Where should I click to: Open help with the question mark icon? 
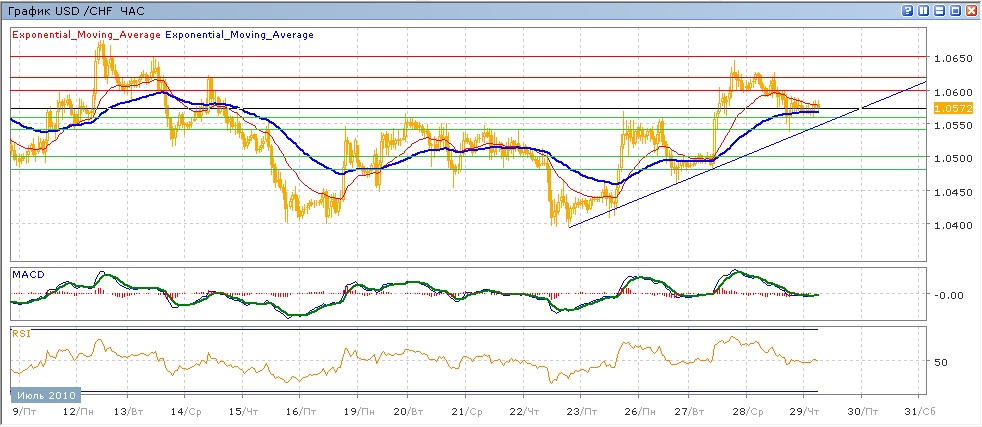[907, 10]
